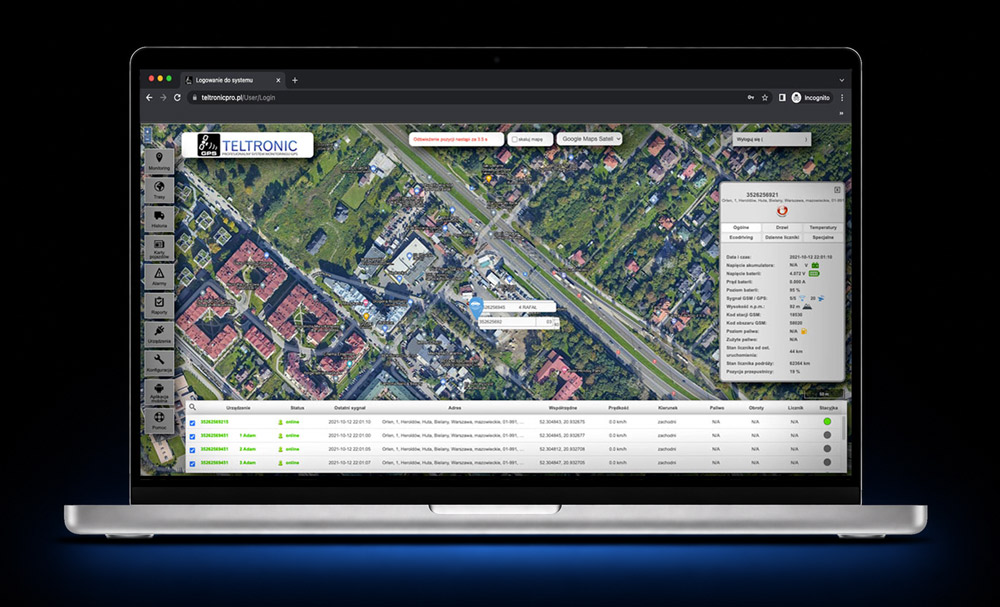Uncheck the 1 Adam row checkbox
The width and height of the screenshot is (1000, 607).
pyautogui.click(x=193, y=437)
